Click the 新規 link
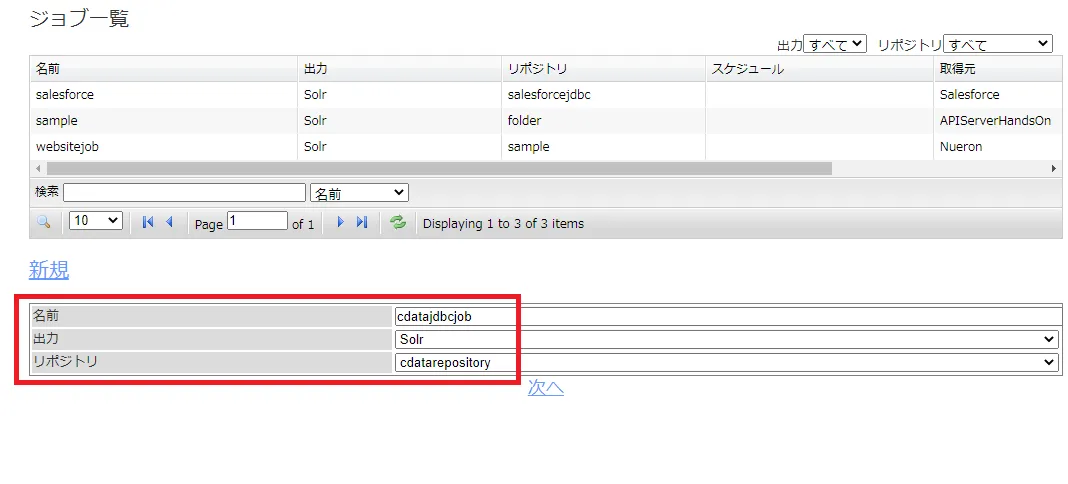Image resolution: width=1068 pixels, height=484 pixels. point(49,270)
